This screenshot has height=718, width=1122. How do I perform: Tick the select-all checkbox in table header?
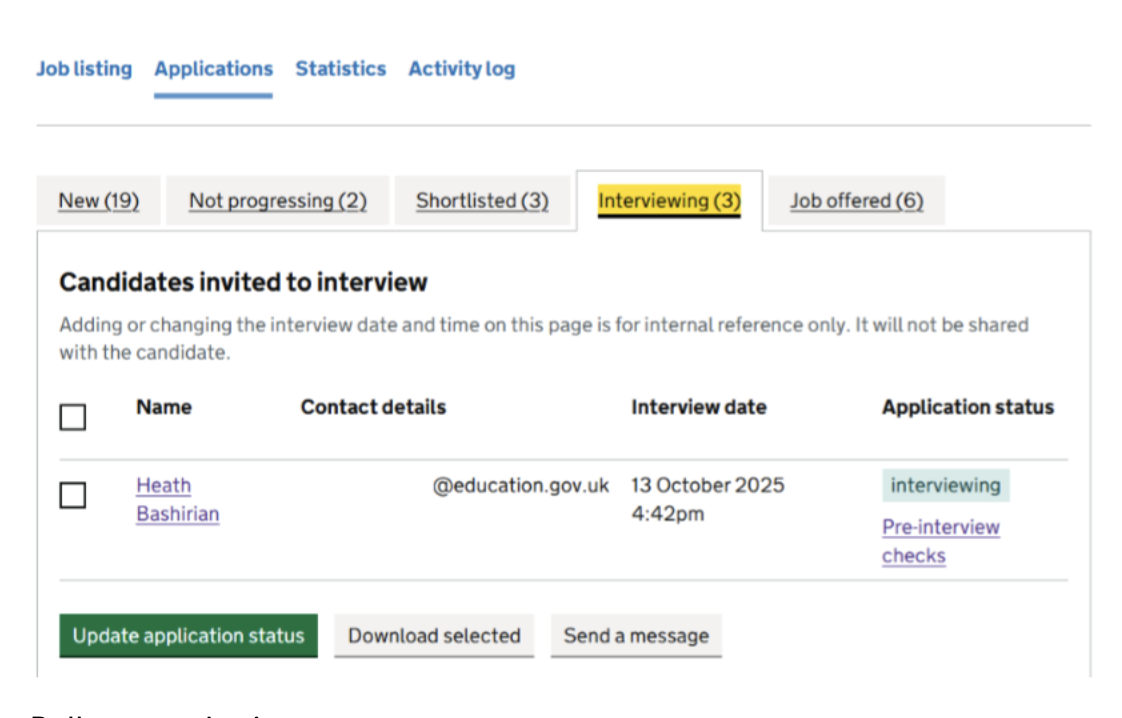click(73, 417)
